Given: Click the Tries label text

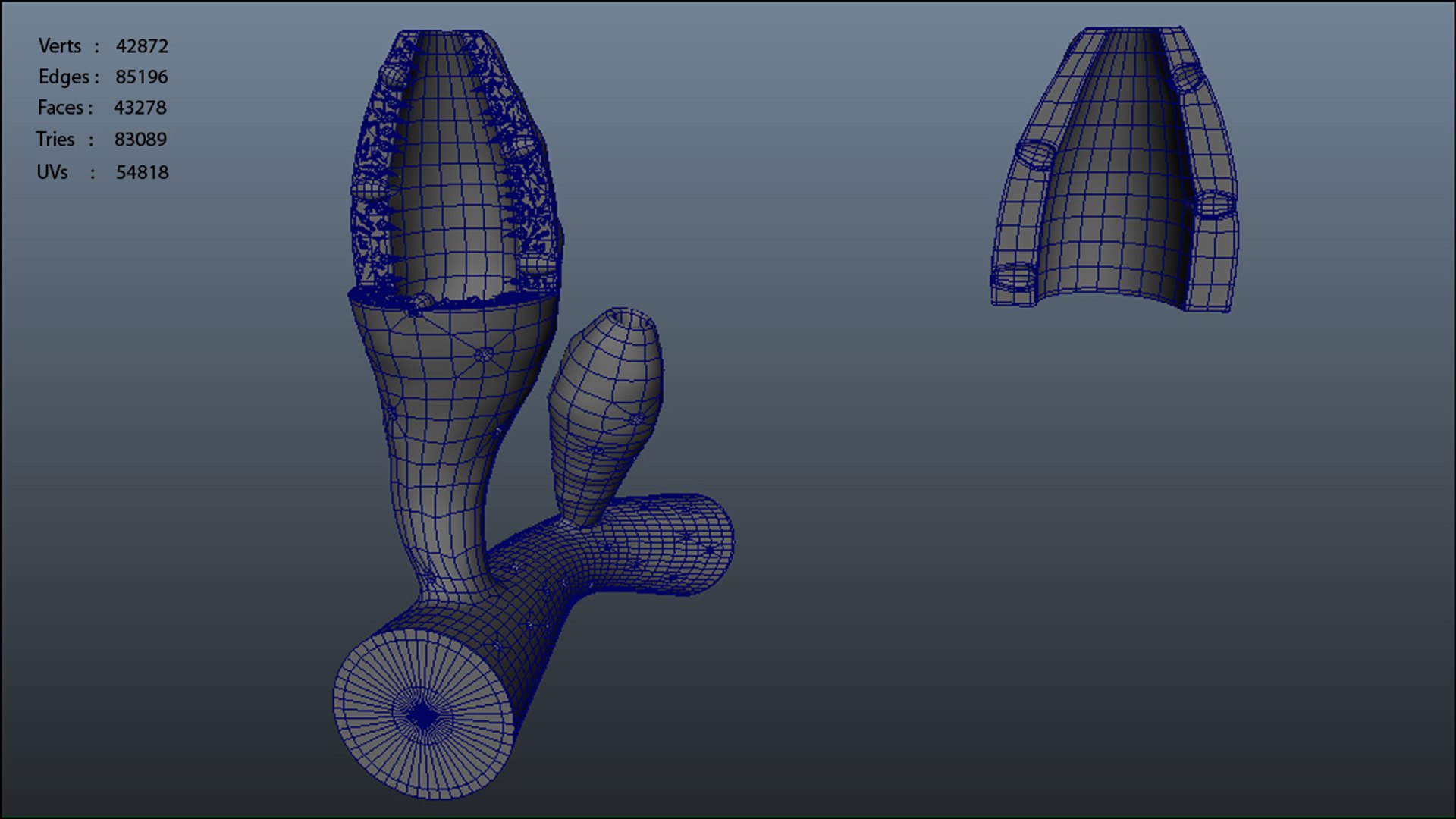Looking at the screenshot, I should coord(55,140).
